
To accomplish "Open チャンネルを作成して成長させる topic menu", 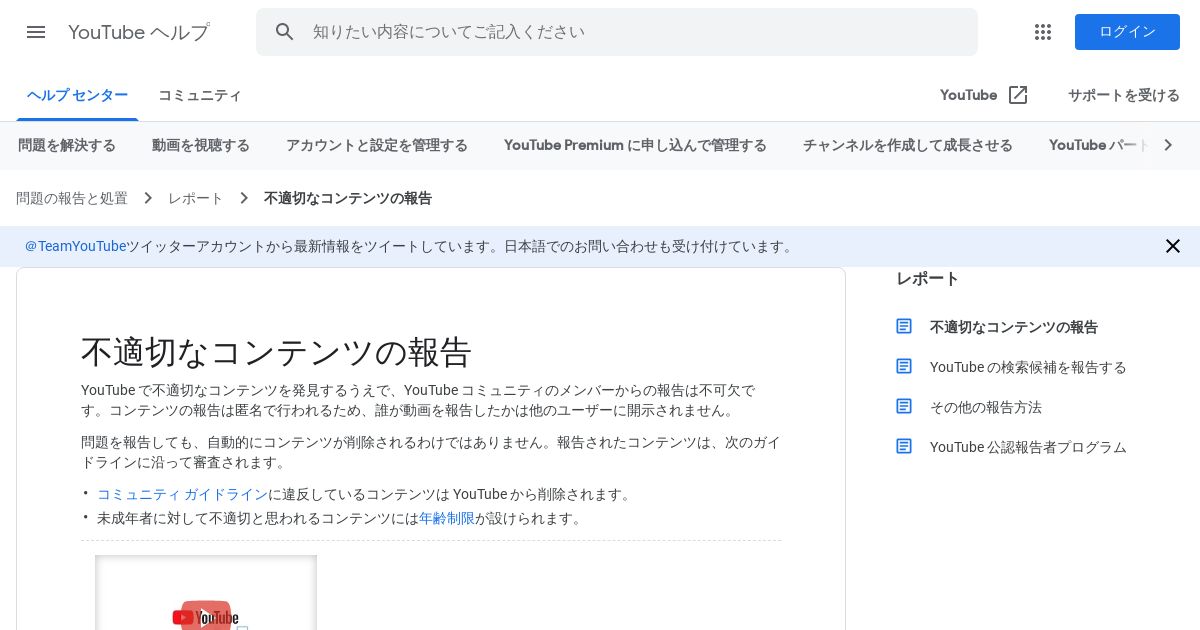I will (x=908, y=145).
